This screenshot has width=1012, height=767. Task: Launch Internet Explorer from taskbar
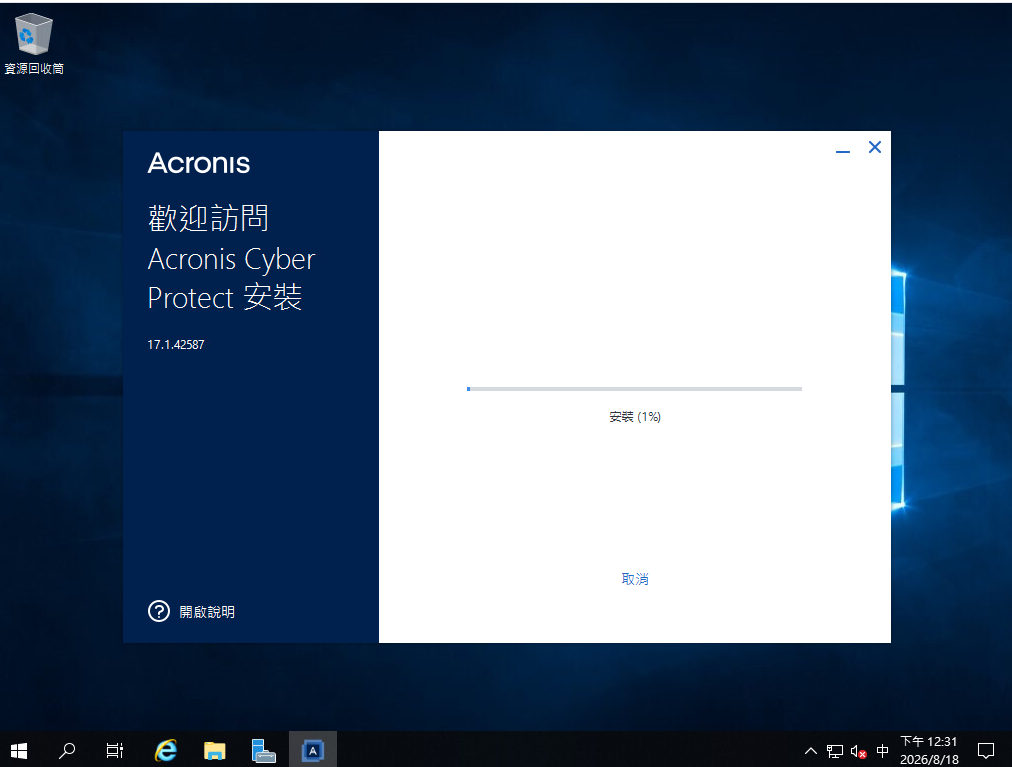click(166, 750)
